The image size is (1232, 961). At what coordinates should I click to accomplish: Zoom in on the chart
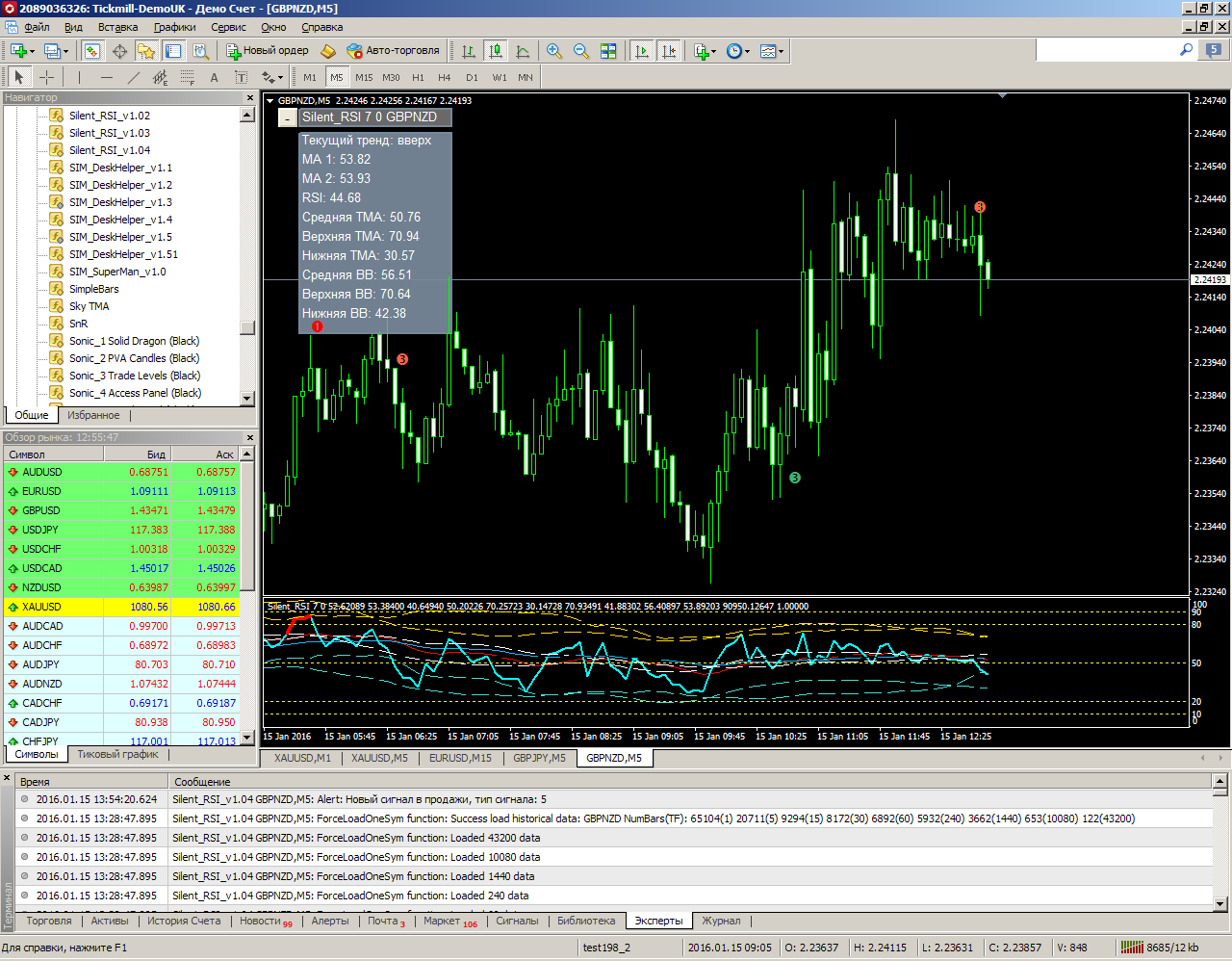click(x=554, y=51)
